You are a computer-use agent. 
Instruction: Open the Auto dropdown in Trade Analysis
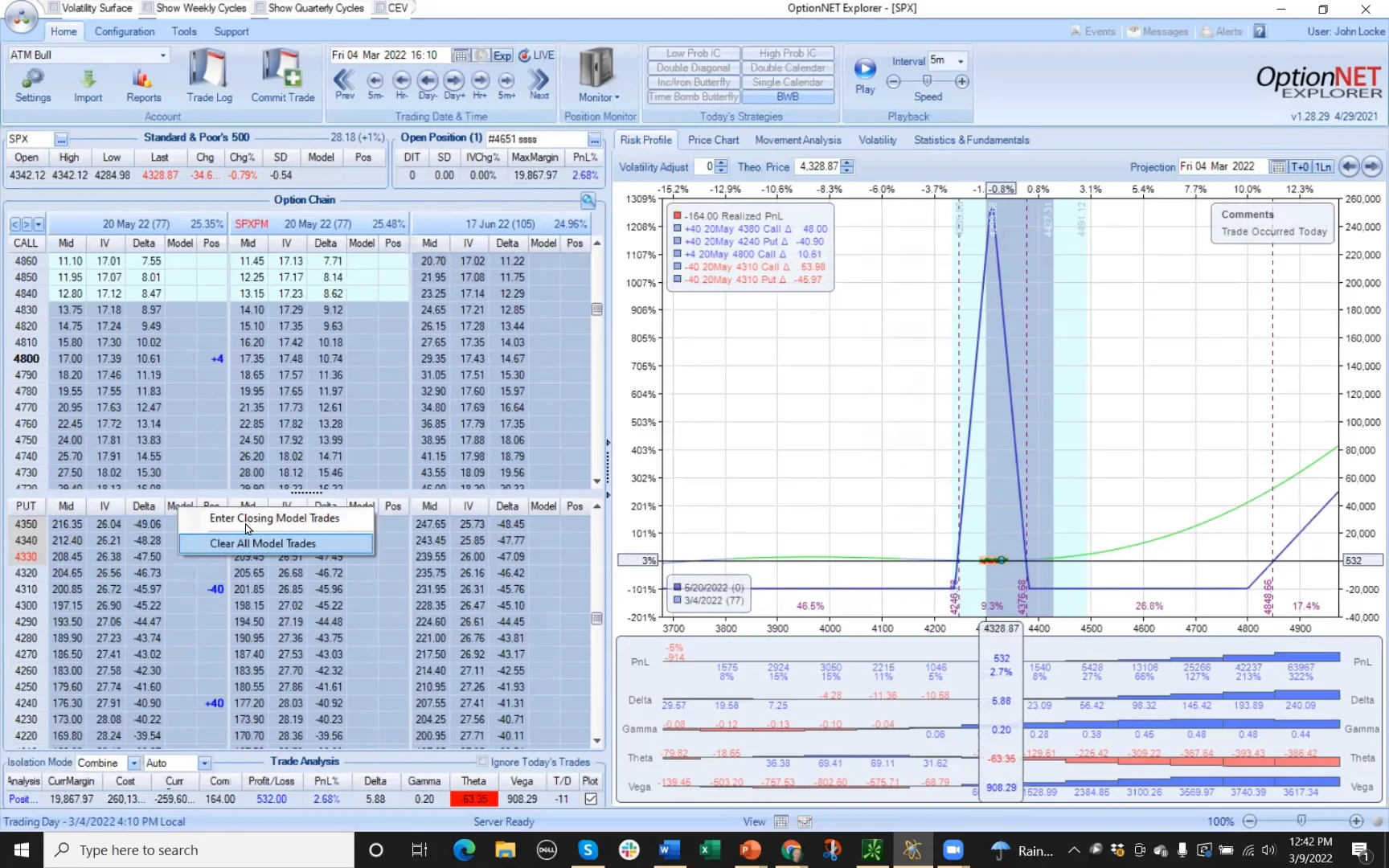coord(204,763)
